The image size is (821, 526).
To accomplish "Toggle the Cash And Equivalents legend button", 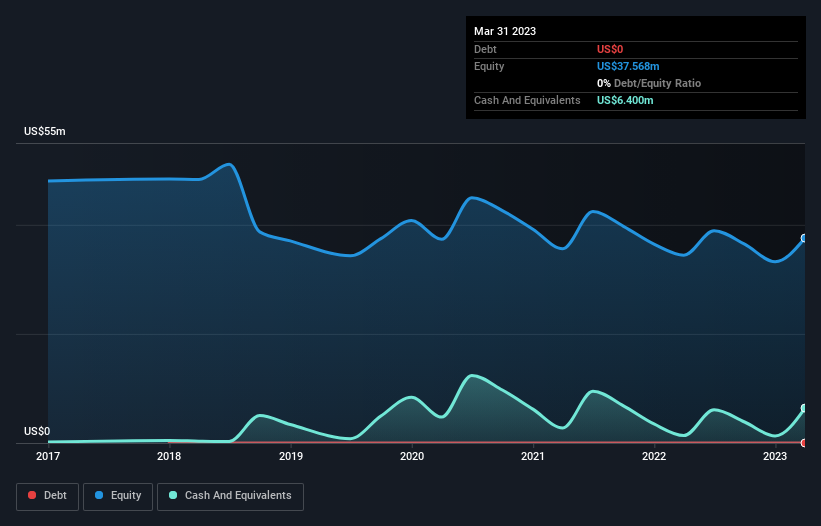I will pyautogui.click(x=230, y=496).
